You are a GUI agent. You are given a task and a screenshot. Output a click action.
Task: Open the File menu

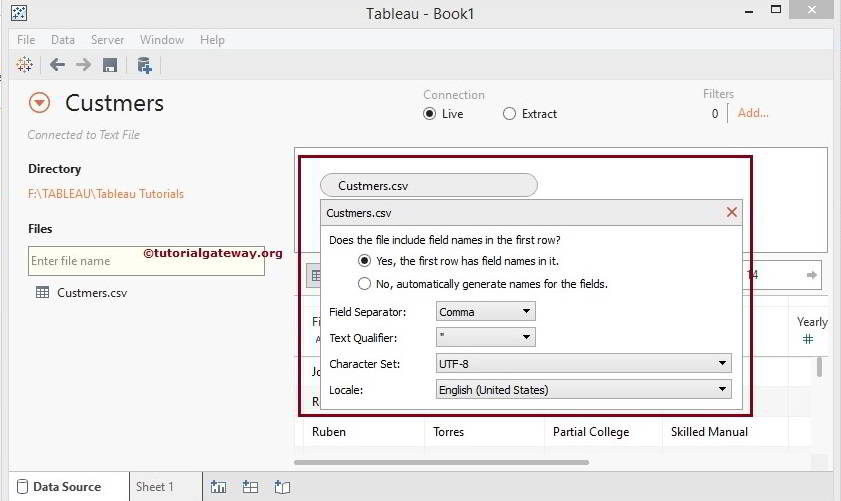pyautogui.click(x=26, y=40)
